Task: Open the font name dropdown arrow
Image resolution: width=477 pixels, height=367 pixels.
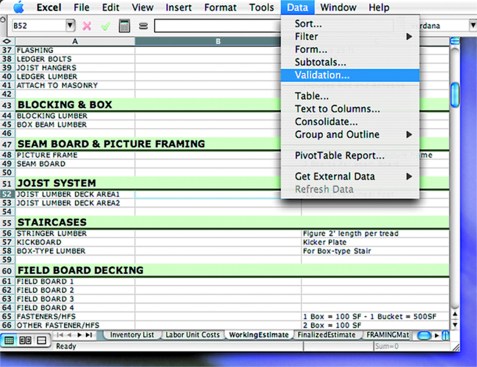Action: click(x=473, y=25)
